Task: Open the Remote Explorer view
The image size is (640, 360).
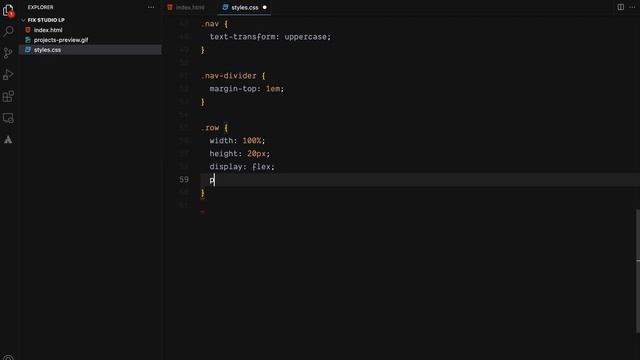Action: click(8, 118)
